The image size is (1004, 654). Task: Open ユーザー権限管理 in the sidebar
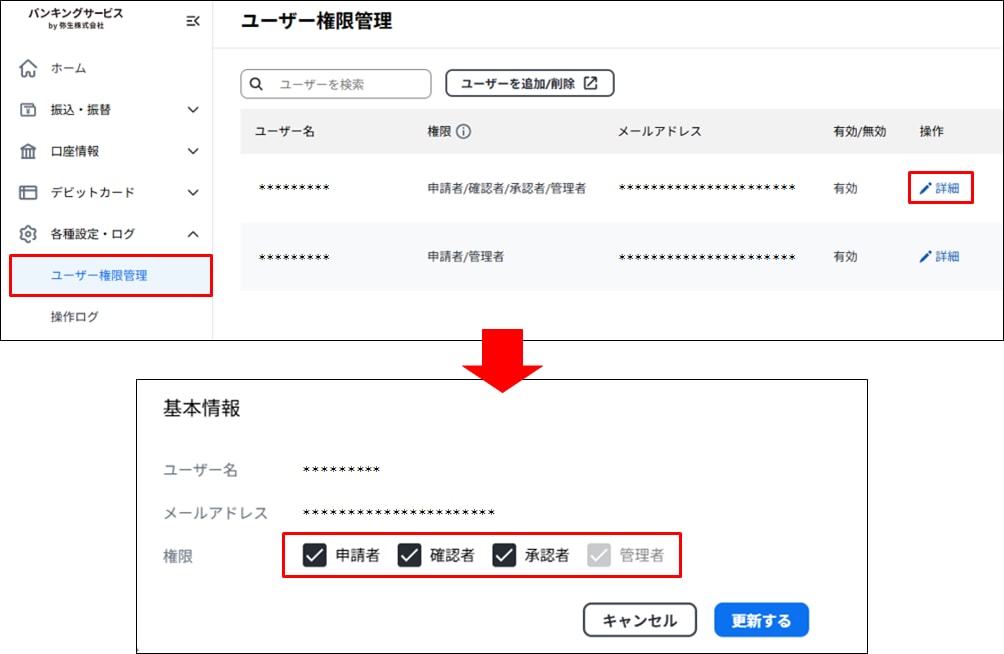(99, 276)
